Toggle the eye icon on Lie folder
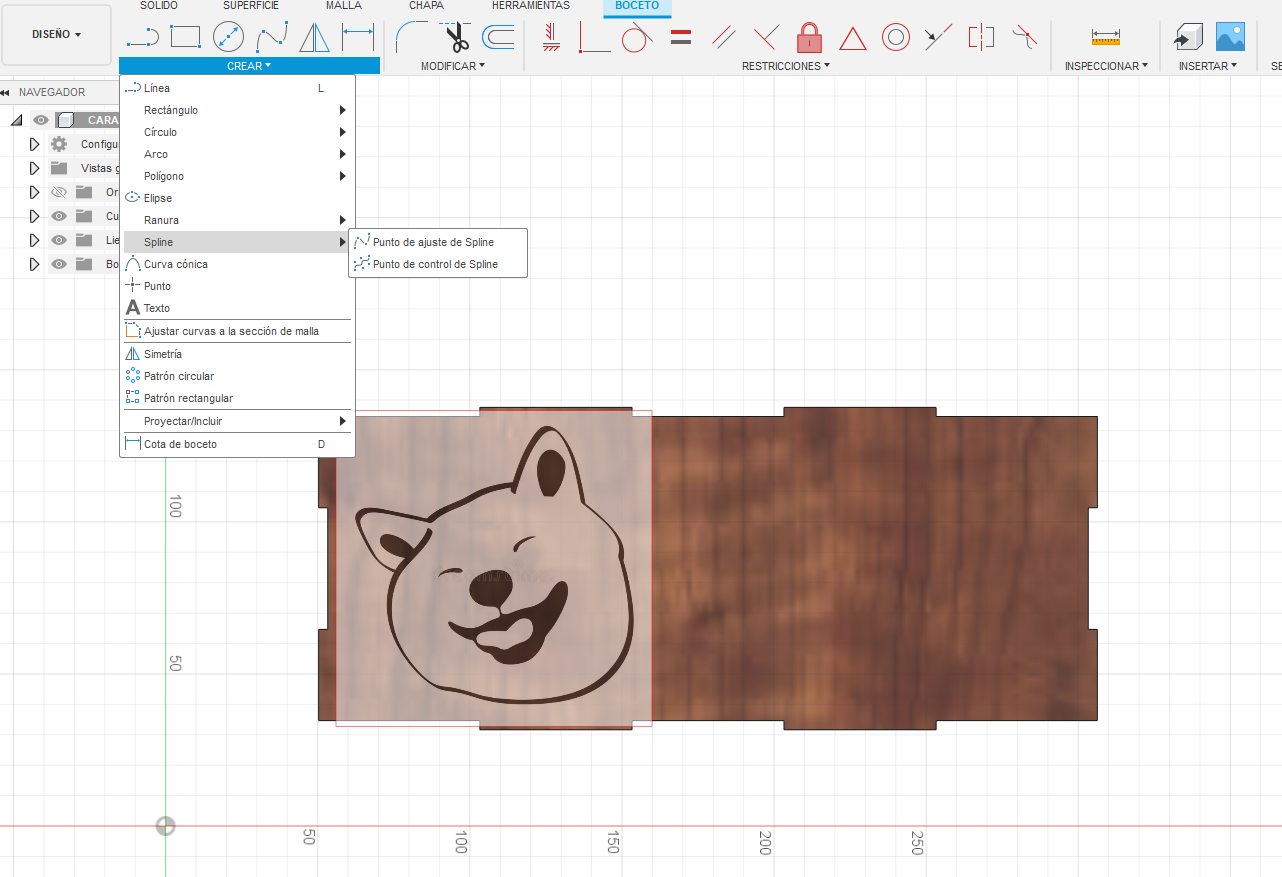The height and width of the screenshot is (877, 1282). click(x=59, y=240)
